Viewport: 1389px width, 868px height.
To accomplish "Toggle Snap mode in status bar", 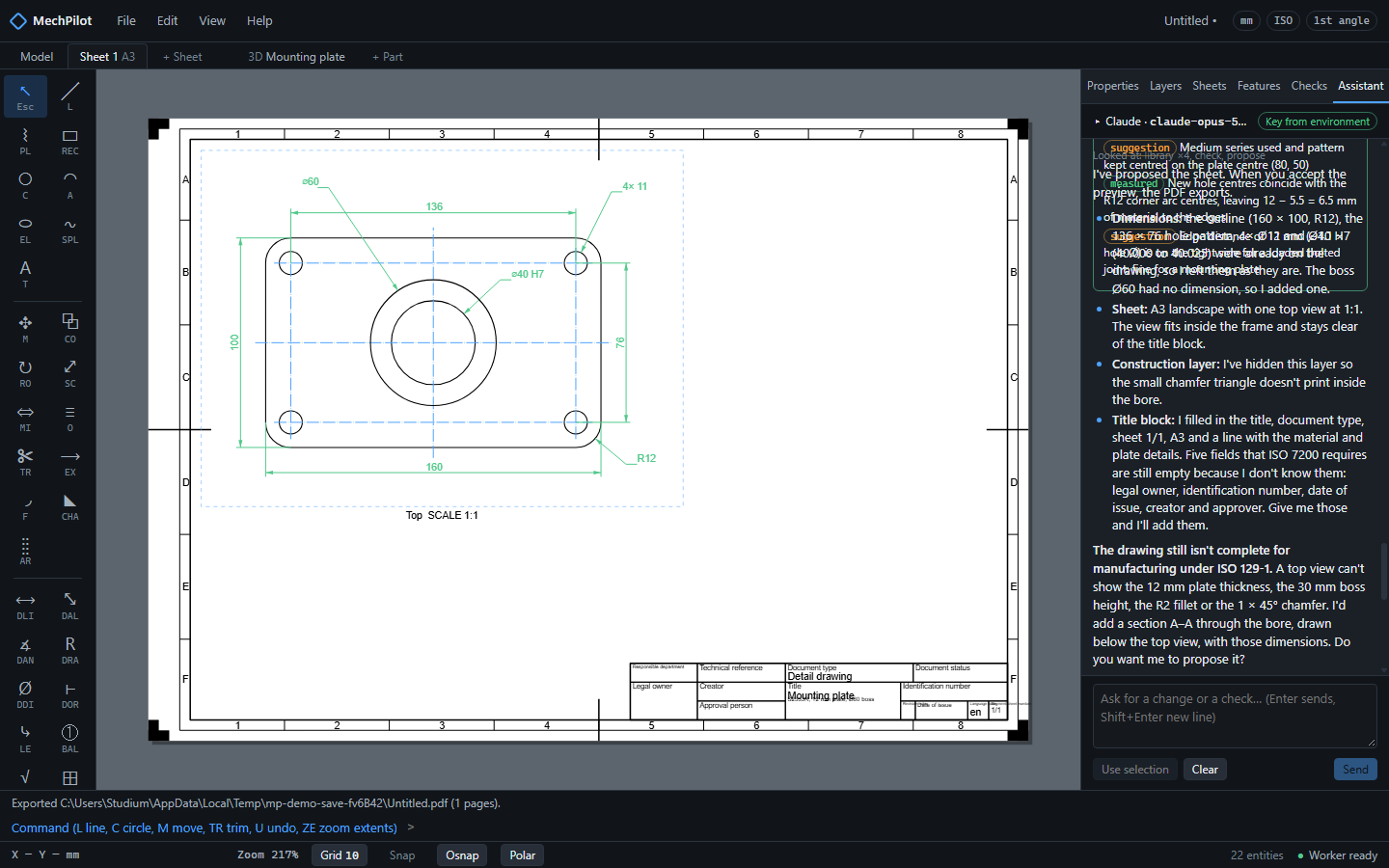I will pyautogui.click(x=402, y=855).
